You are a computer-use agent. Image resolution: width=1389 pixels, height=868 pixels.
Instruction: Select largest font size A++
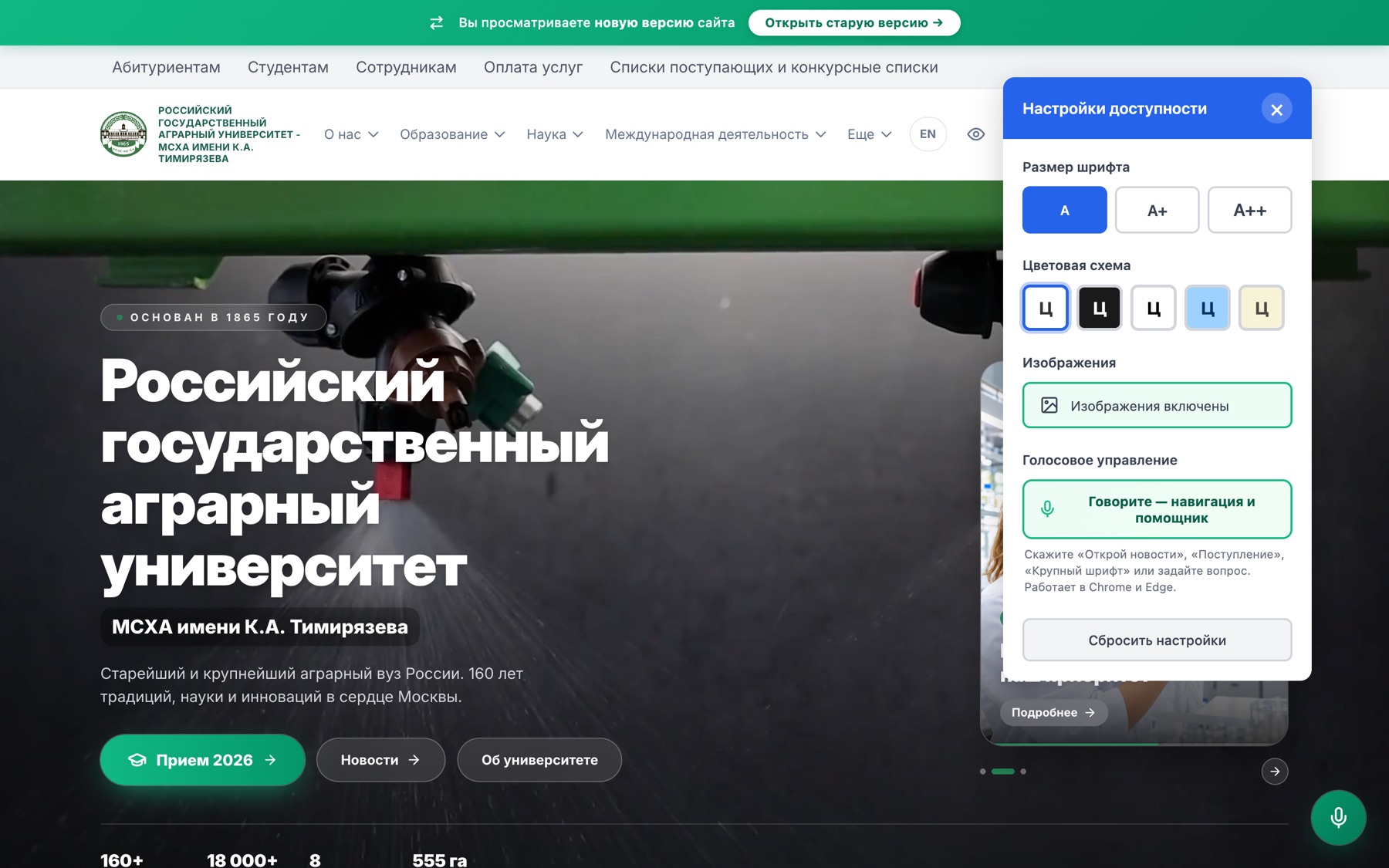pyautogui.click(x=1249, y=210)
